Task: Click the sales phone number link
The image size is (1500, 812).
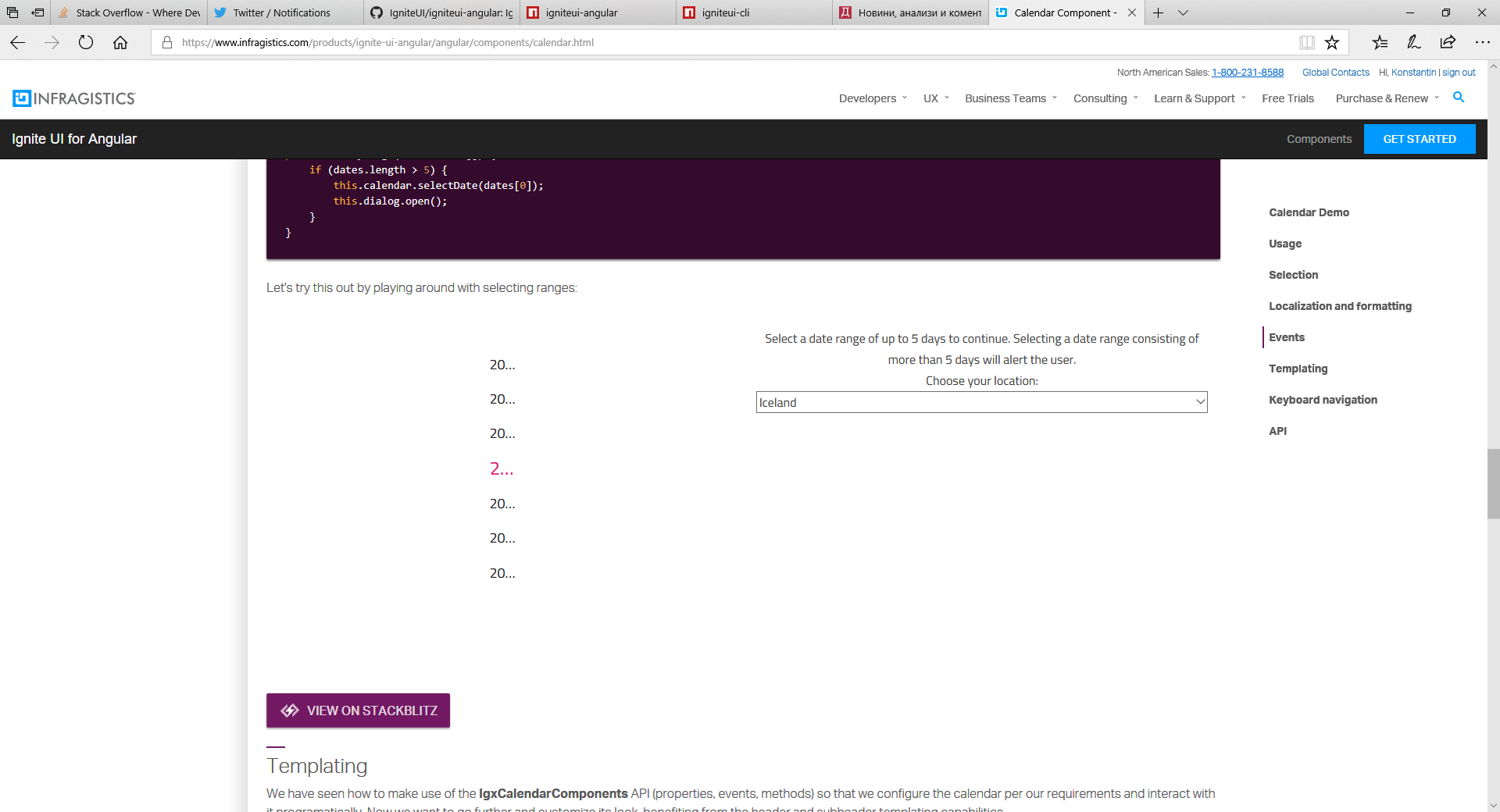Action: click(x=1248, y=73)
